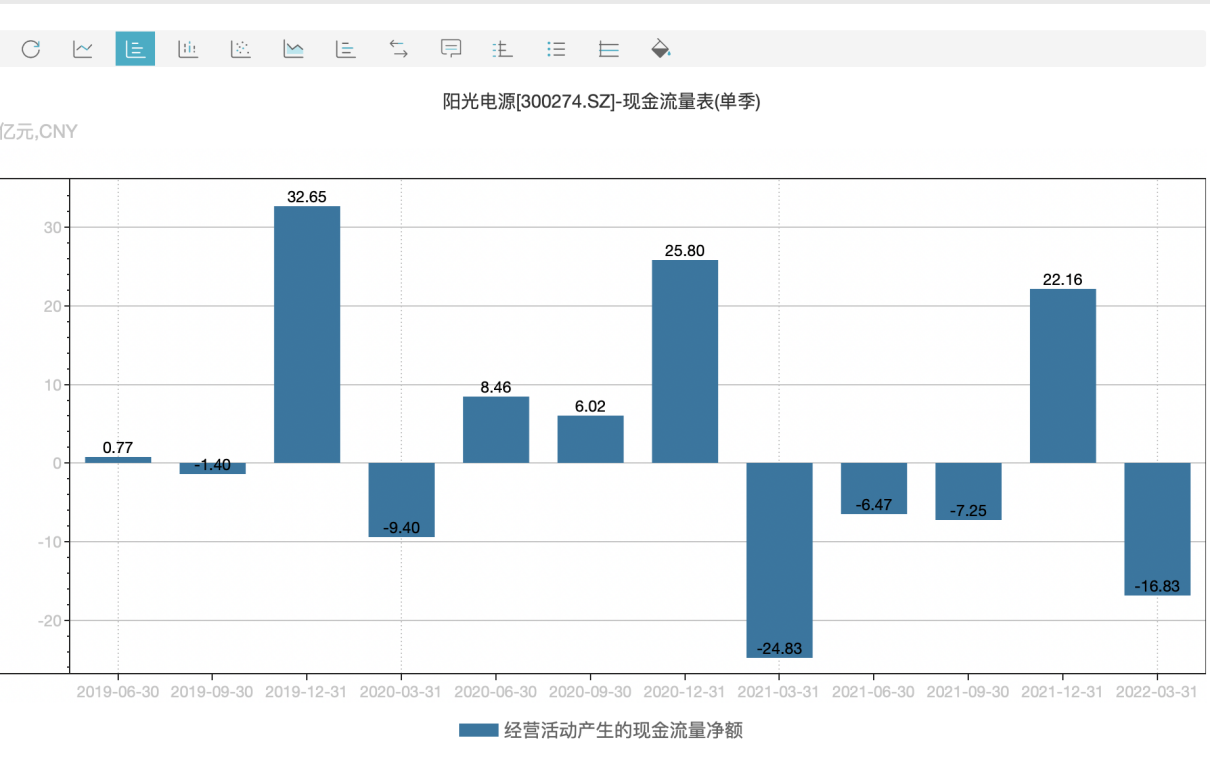This screenshot has height=759, width=1210.
Task: Select the highlighted bar chart icon
Action: tap(135, 48)
